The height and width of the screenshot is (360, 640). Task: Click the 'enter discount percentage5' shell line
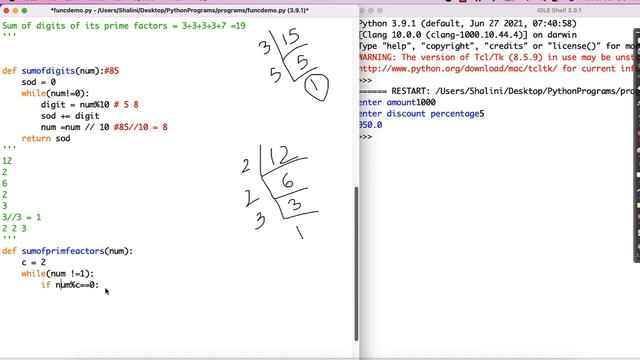[x=422, y=114]
